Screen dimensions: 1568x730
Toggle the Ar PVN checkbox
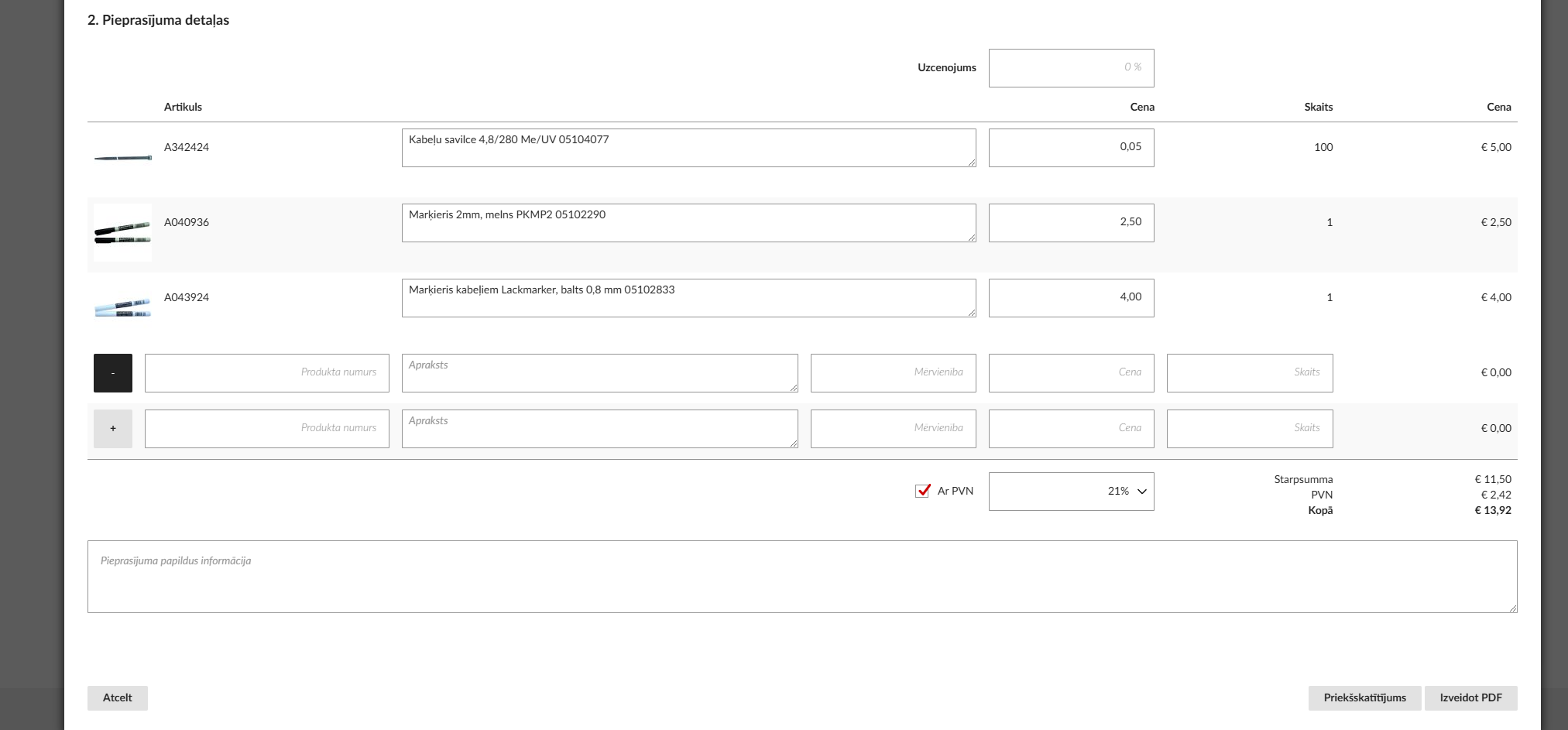(922, 491)
